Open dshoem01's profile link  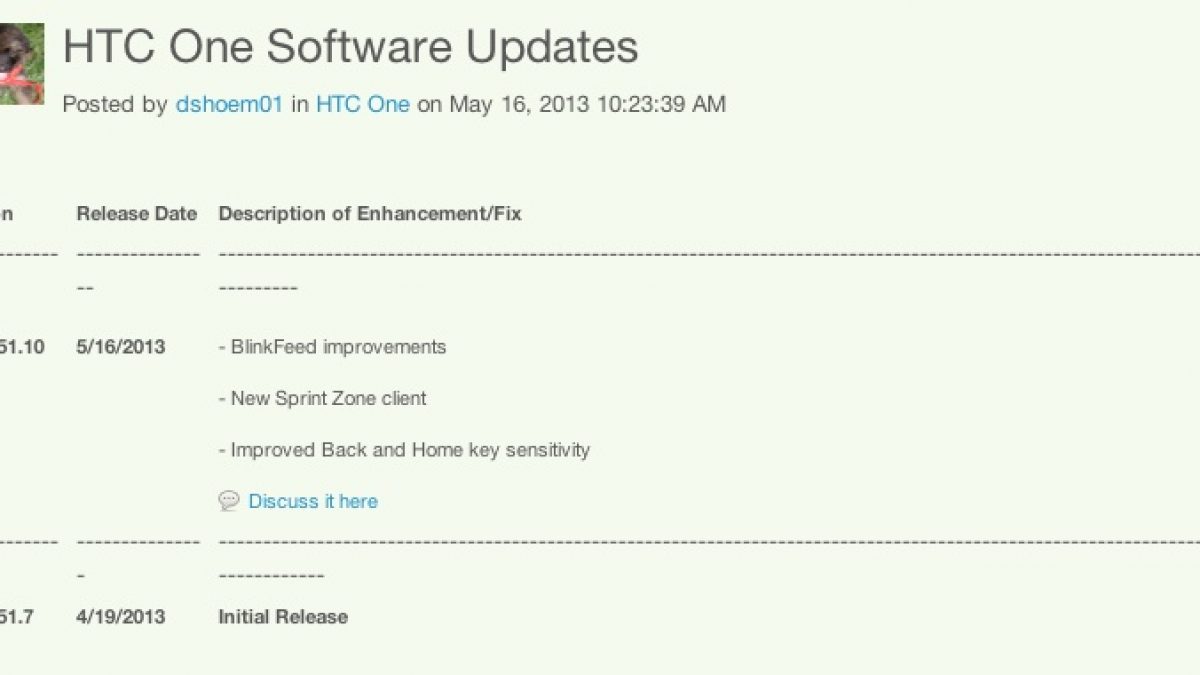tap(229, 104)
